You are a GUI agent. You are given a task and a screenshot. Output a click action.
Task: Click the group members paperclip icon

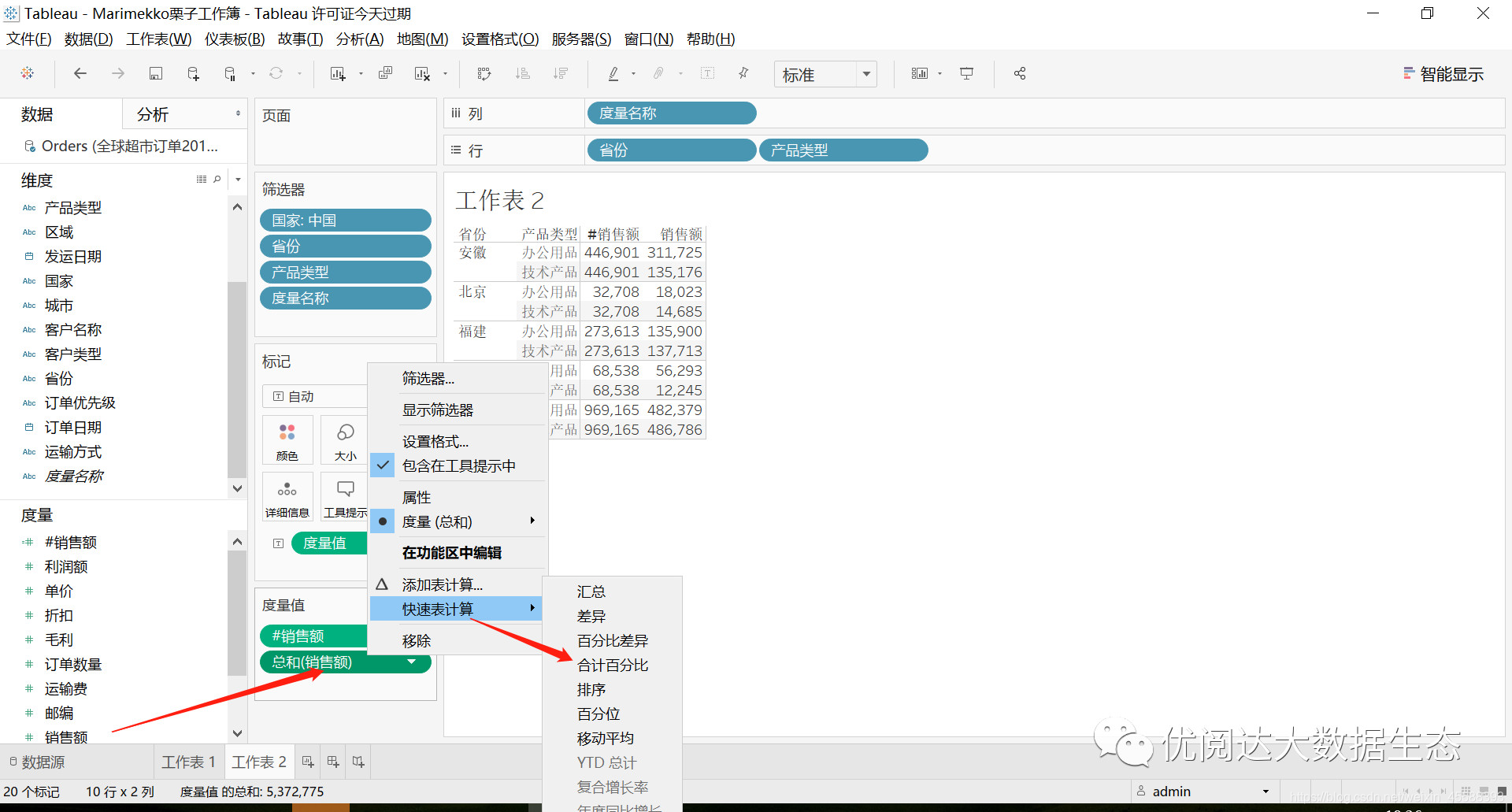(658, 73)
